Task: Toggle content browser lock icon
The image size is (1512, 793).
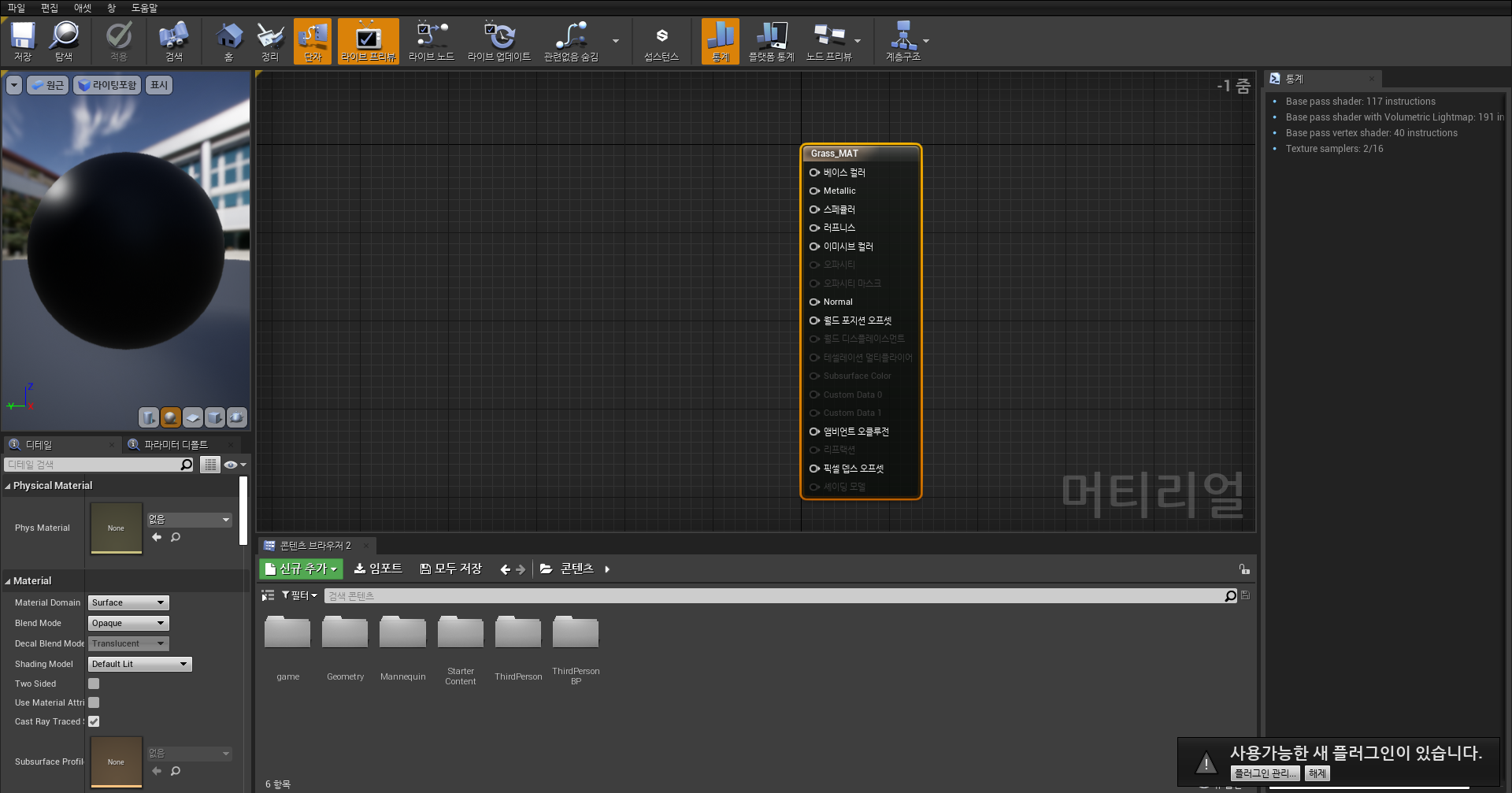Action: point(1243,569)
